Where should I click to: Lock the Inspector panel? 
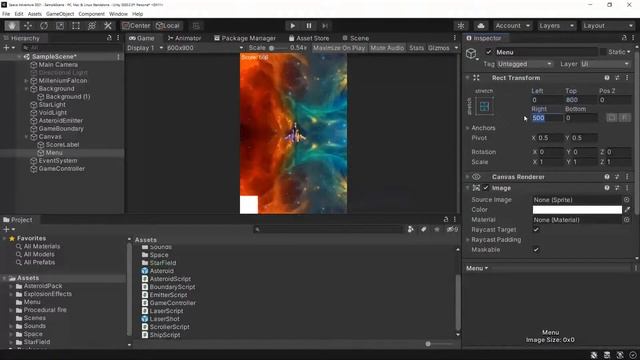[x=624, y=38]
